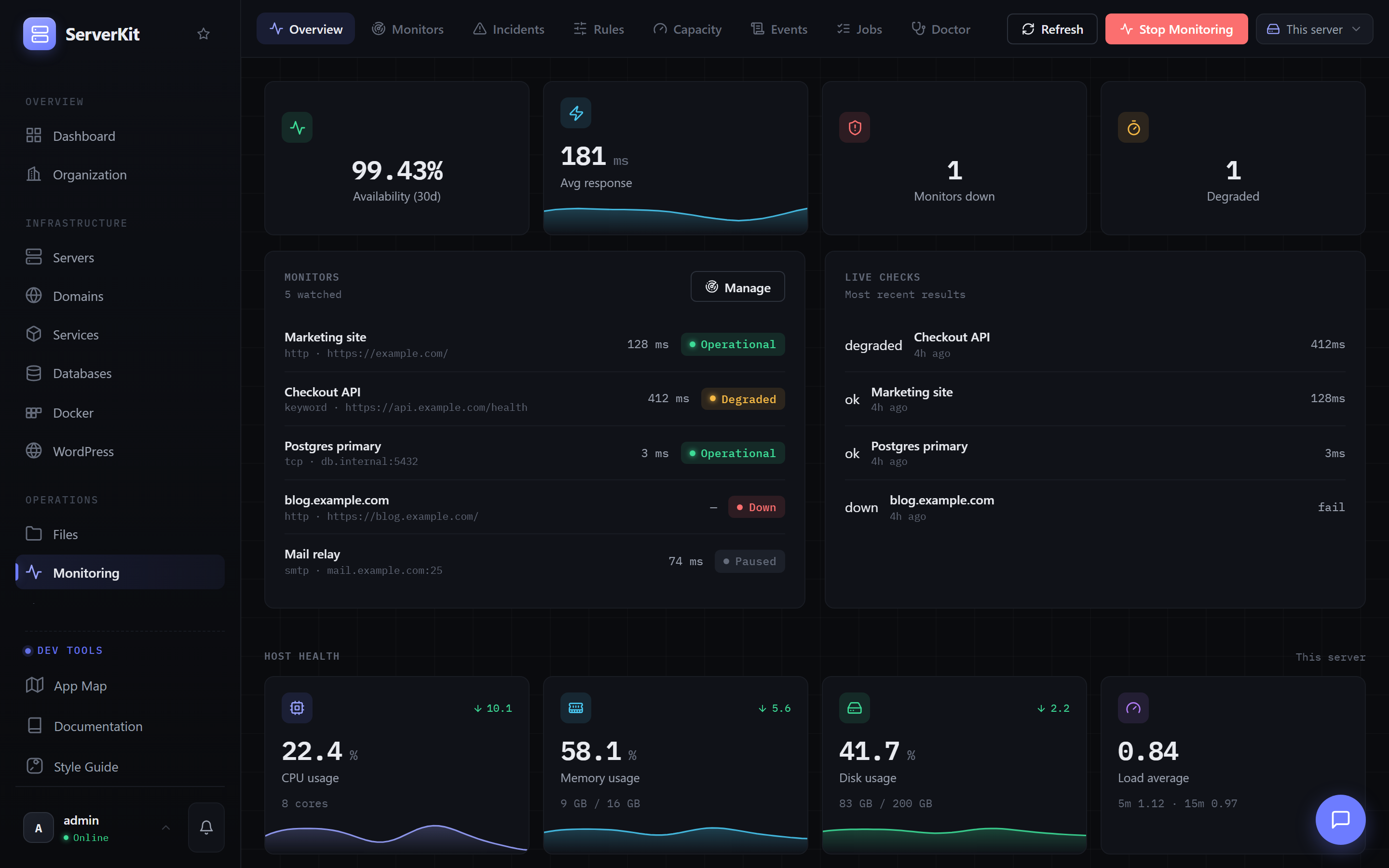Click Operational badge for Marketing site
The height and width of the screenshot is (868, 1389).
pyautogui.click(x=733, y=344)
